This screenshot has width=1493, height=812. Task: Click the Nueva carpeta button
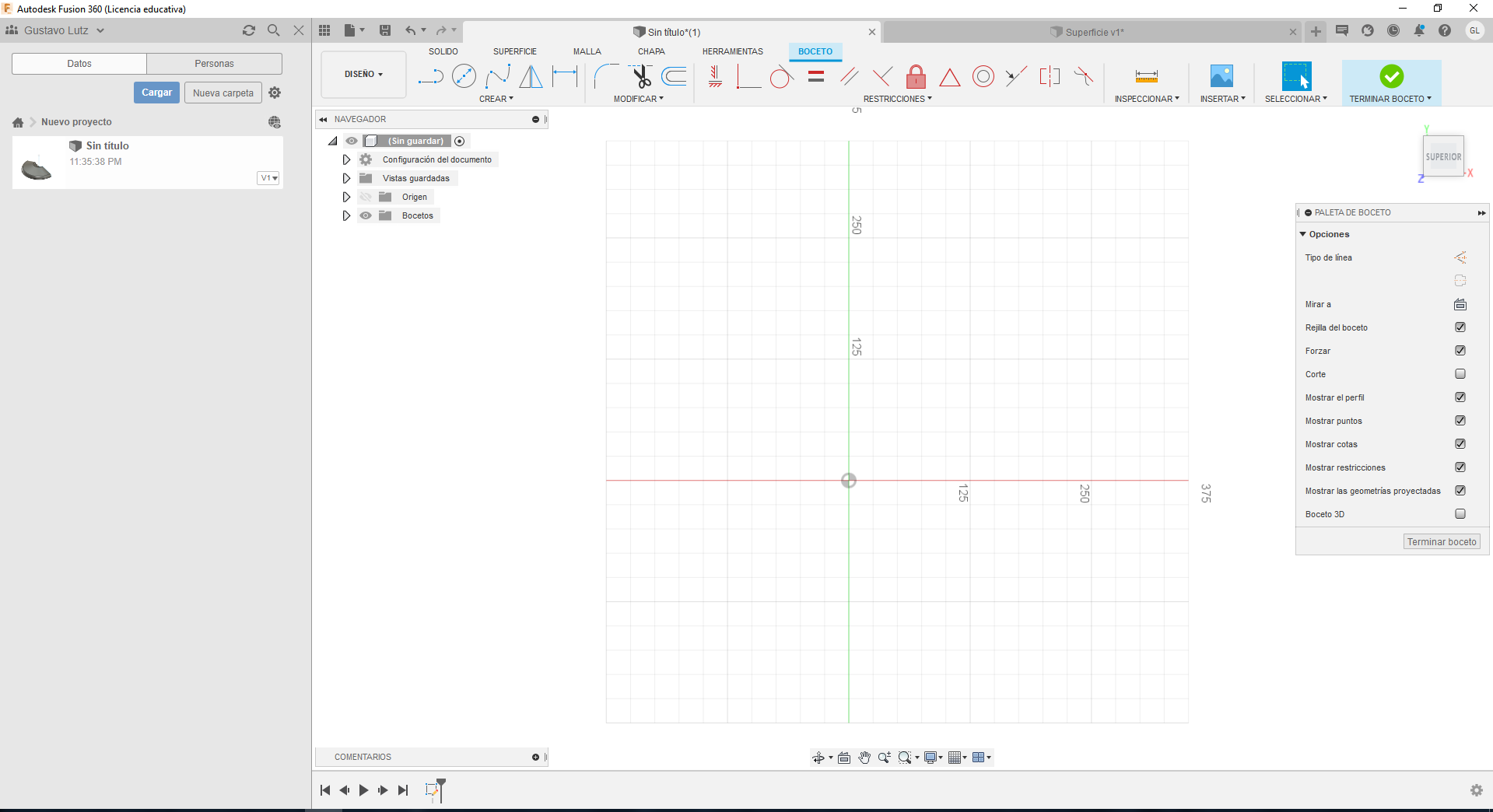(x=223, y=93)
